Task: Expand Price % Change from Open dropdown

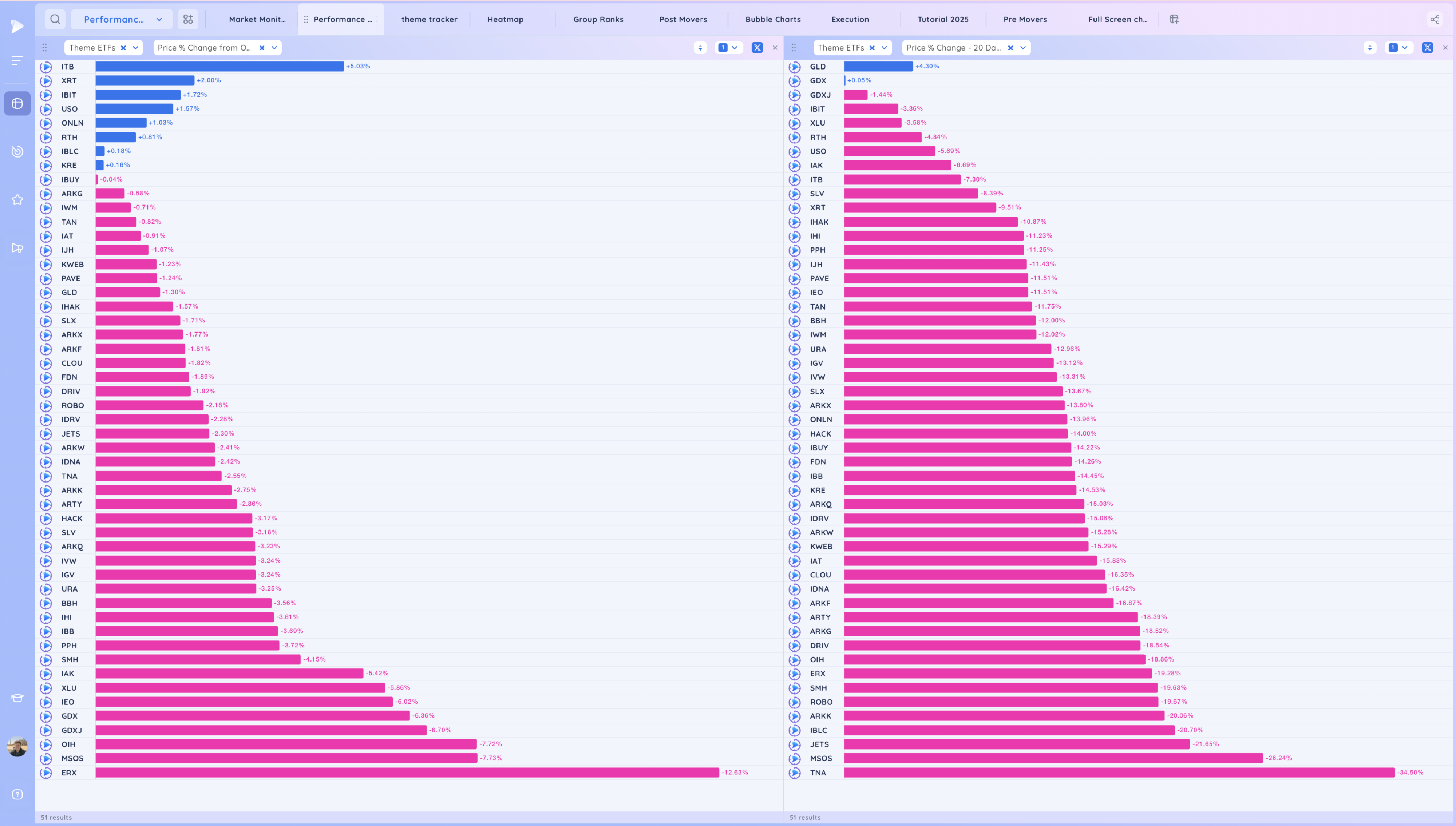Action: 274,48
